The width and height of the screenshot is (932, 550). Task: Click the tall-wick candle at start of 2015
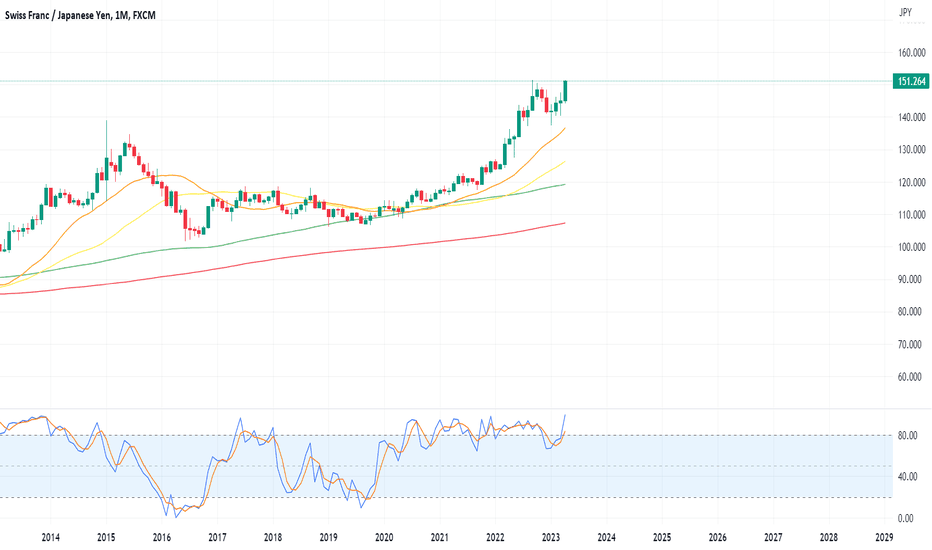(106, 159)
